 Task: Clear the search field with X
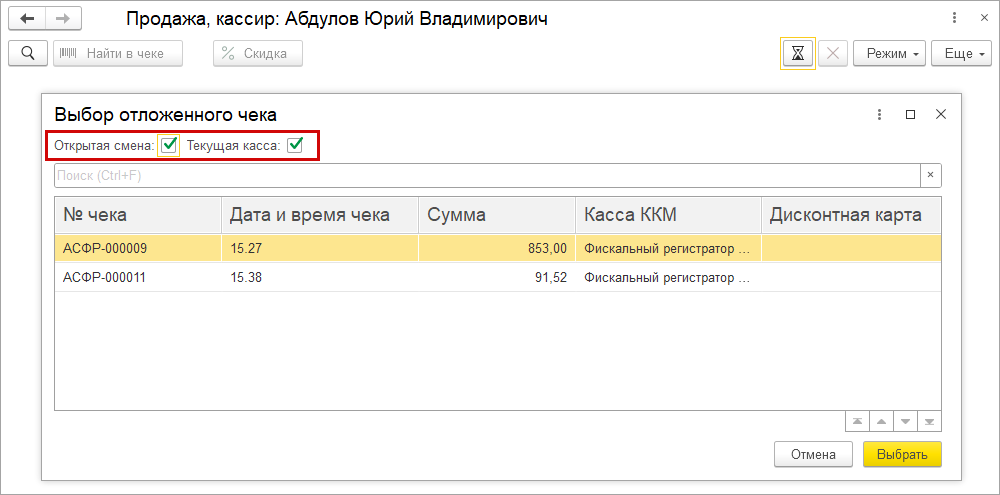pyautogui.click(x=930, y=175)
